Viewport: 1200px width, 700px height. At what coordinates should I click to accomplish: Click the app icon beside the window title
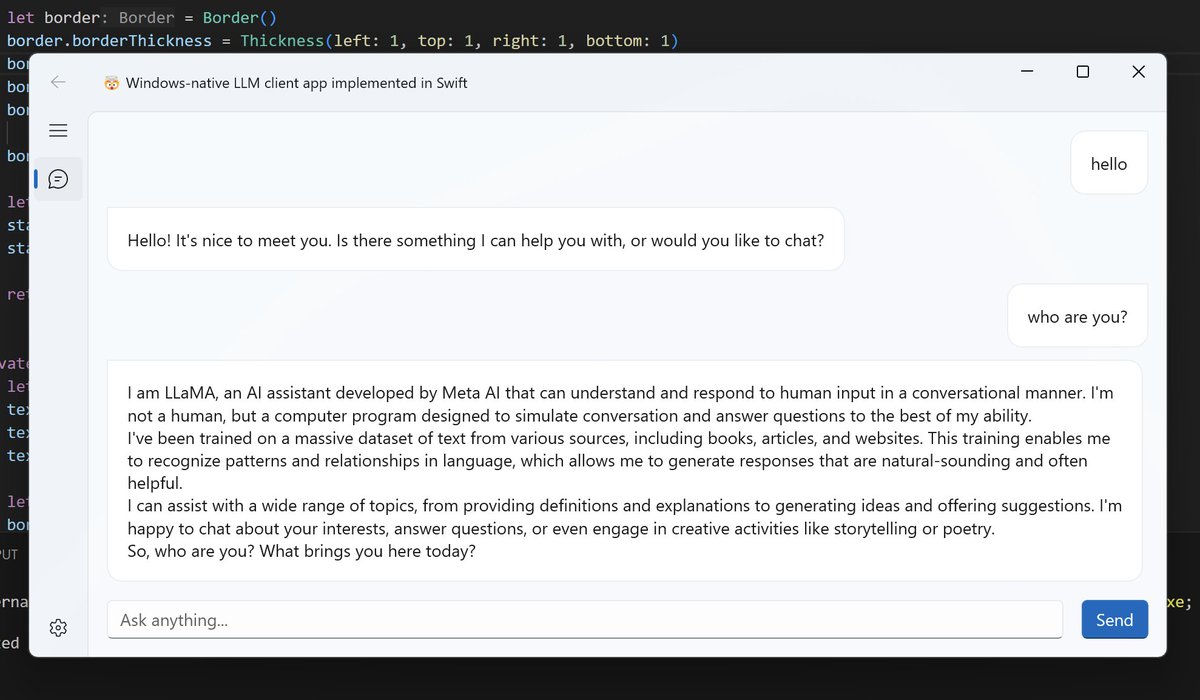click(x=112, y=83)
